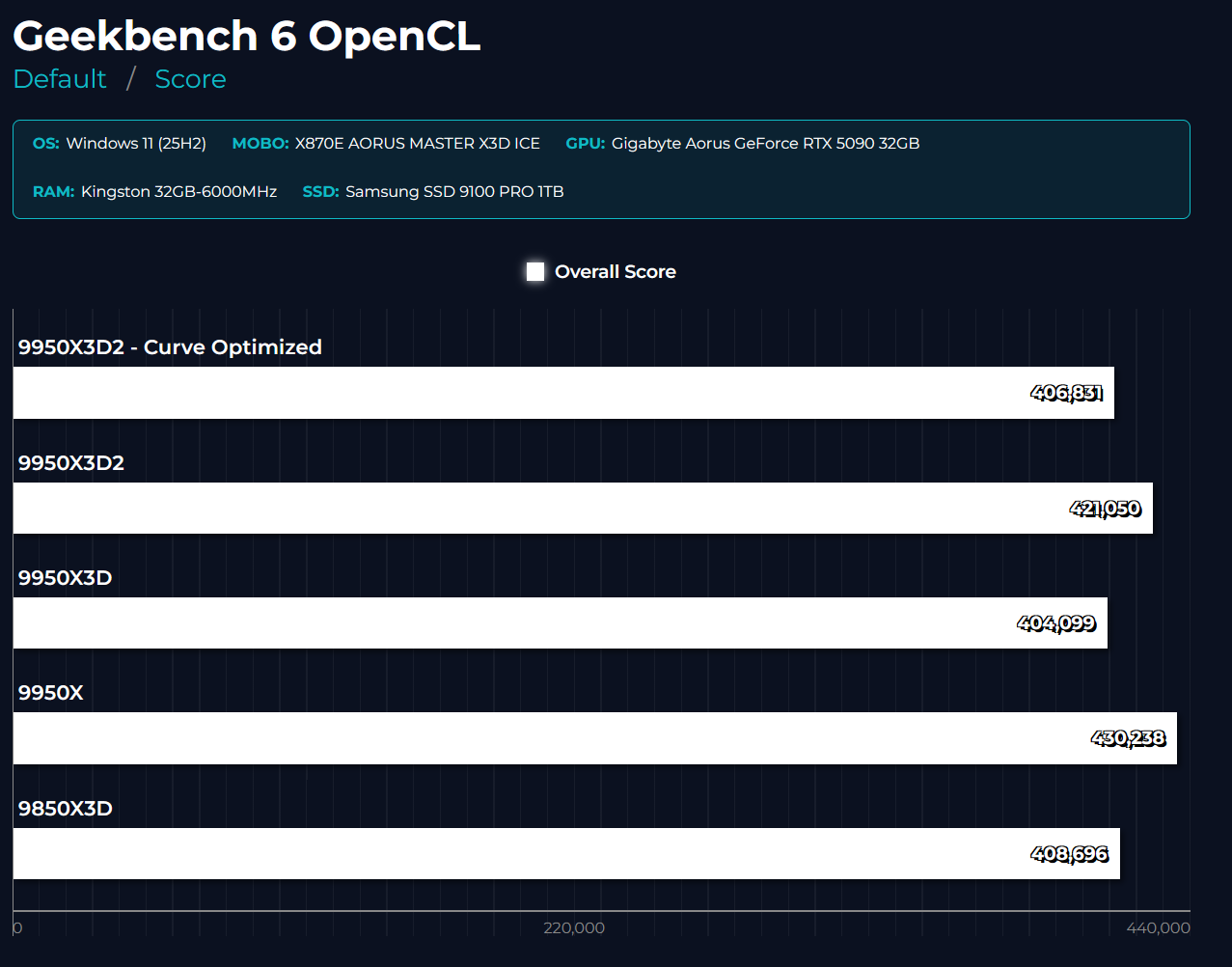Image resolution: width=1232 pixels, height=967 pixels.
Task: Click the Windows 11 (25H2) OS entry
Action: pyautogui.click(x=136, y=144)
